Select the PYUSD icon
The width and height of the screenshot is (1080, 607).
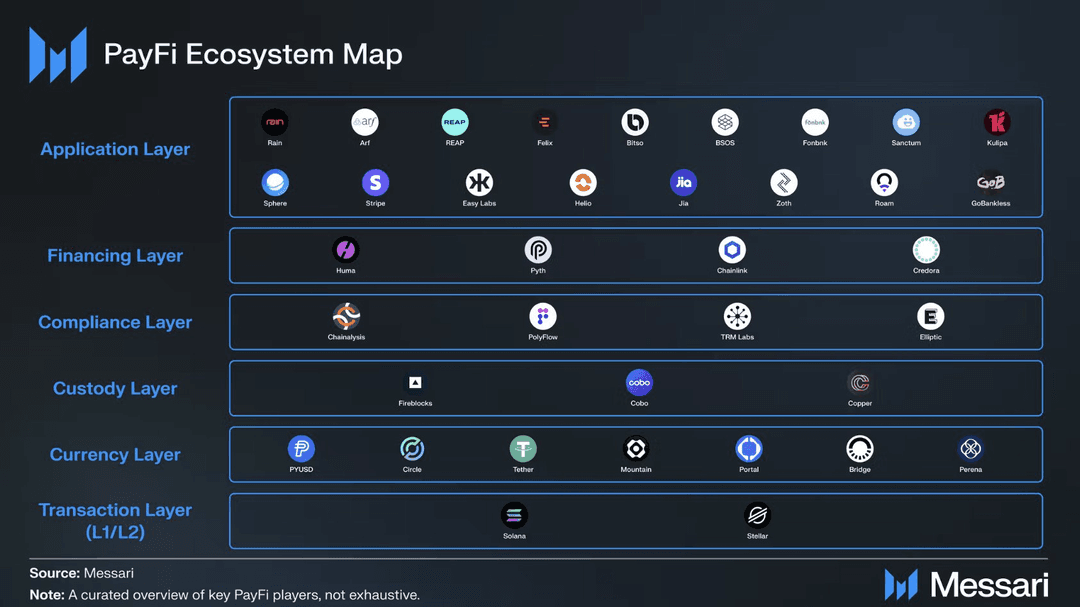[x=301, y=449]
